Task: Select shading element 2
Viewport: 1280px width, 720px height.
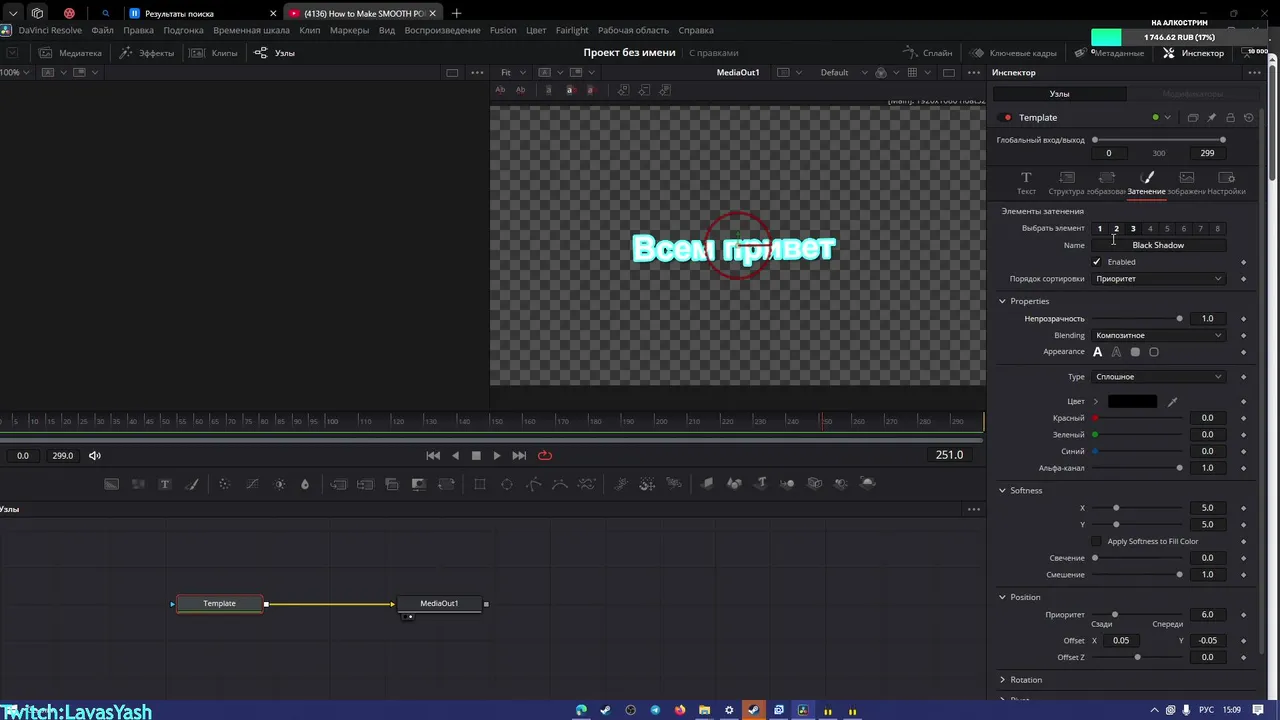Action: pyautogui.click(x=1116, y=229)
